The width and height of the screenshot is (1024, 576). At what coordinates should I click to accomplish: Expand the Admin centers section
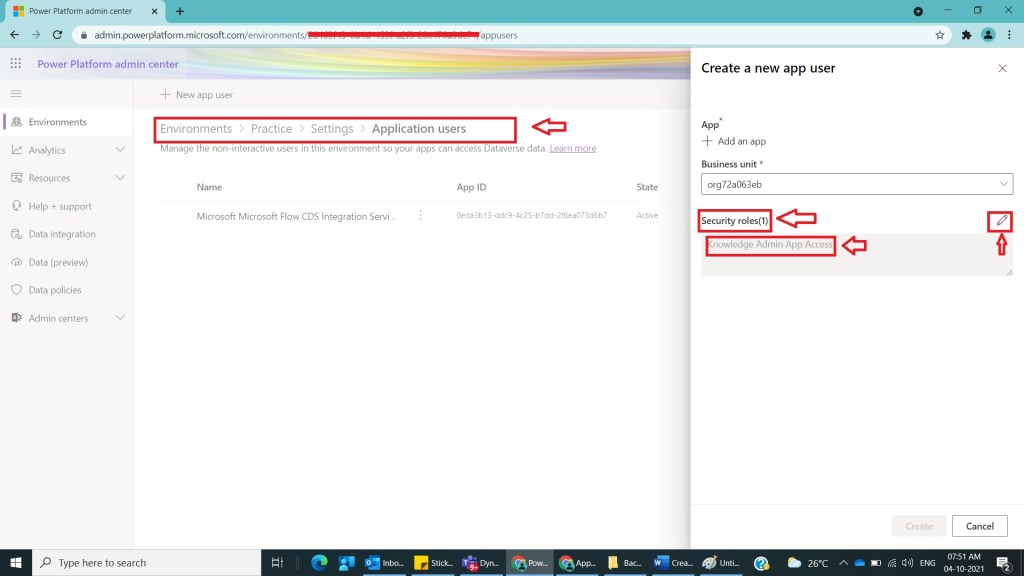click(x=120, y=318)
